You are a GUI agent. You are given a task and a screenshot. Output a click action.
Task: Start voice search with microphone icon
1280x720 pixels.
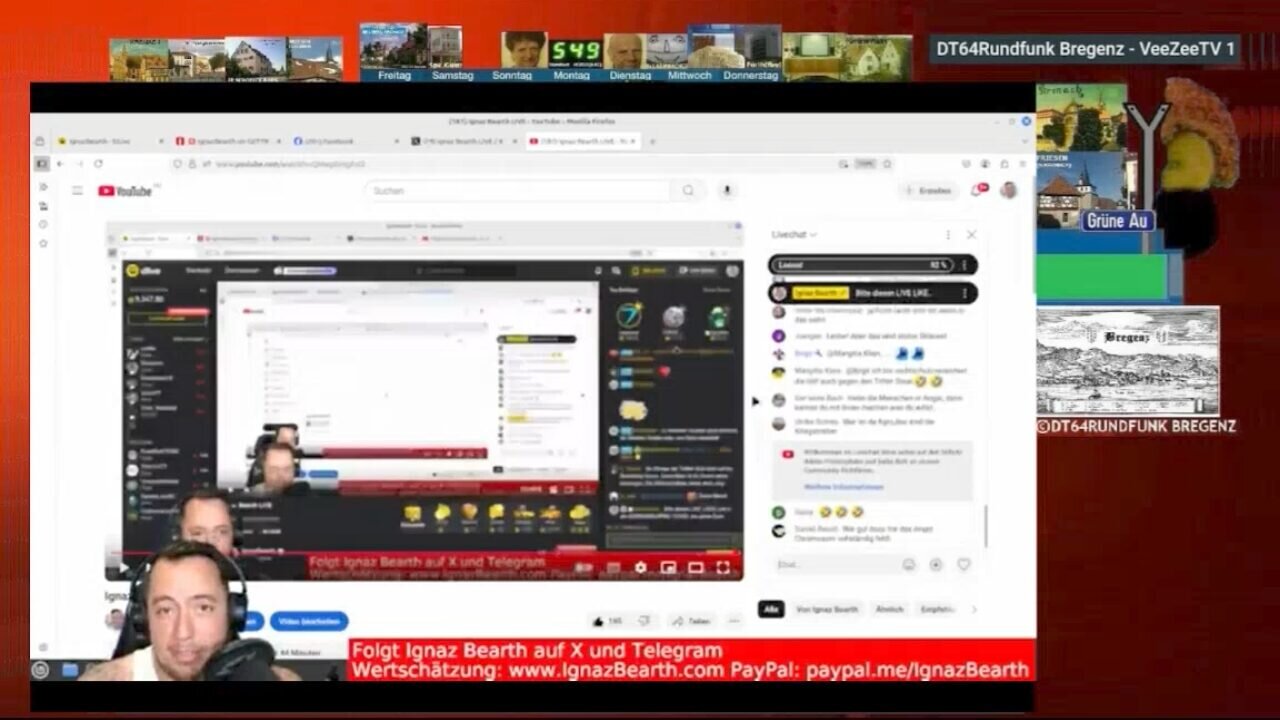pyautogui.click(x=727, y=190)
